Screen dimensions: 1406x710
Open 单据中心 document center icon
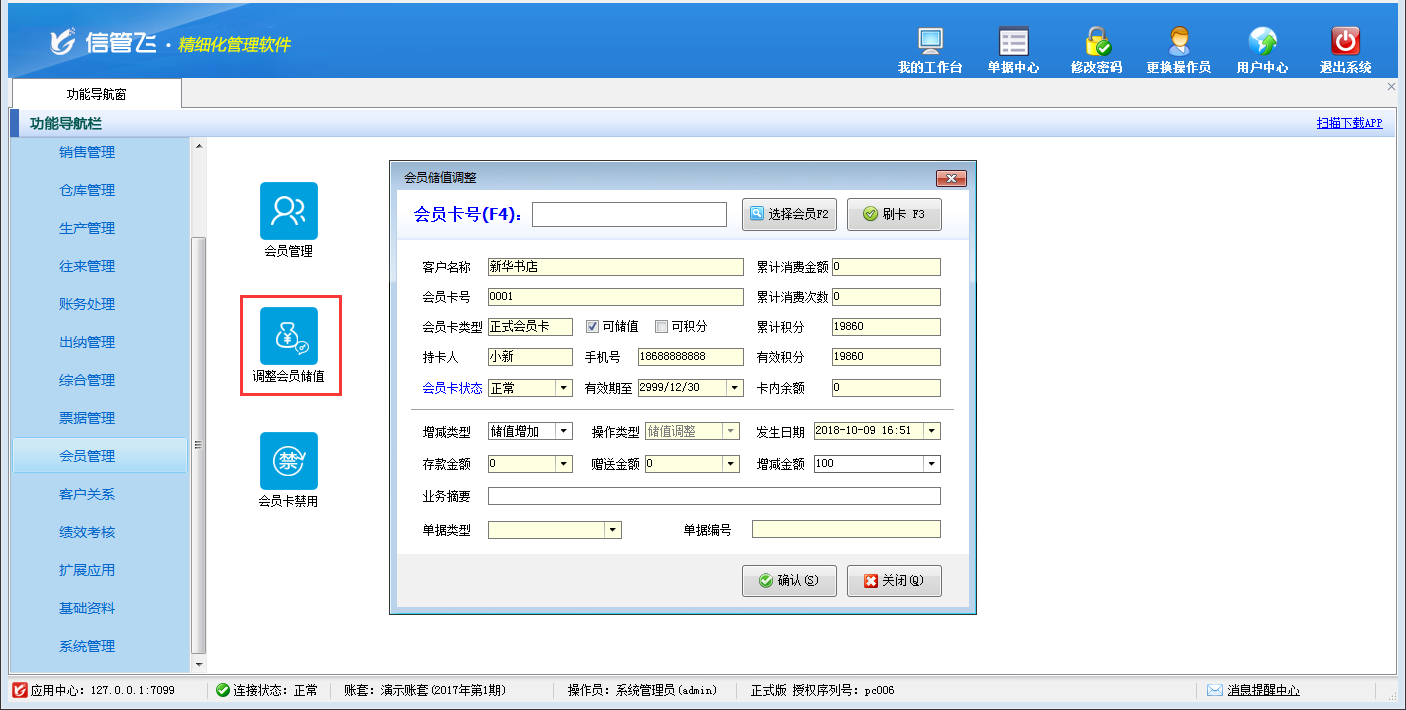click(1013, 41)
